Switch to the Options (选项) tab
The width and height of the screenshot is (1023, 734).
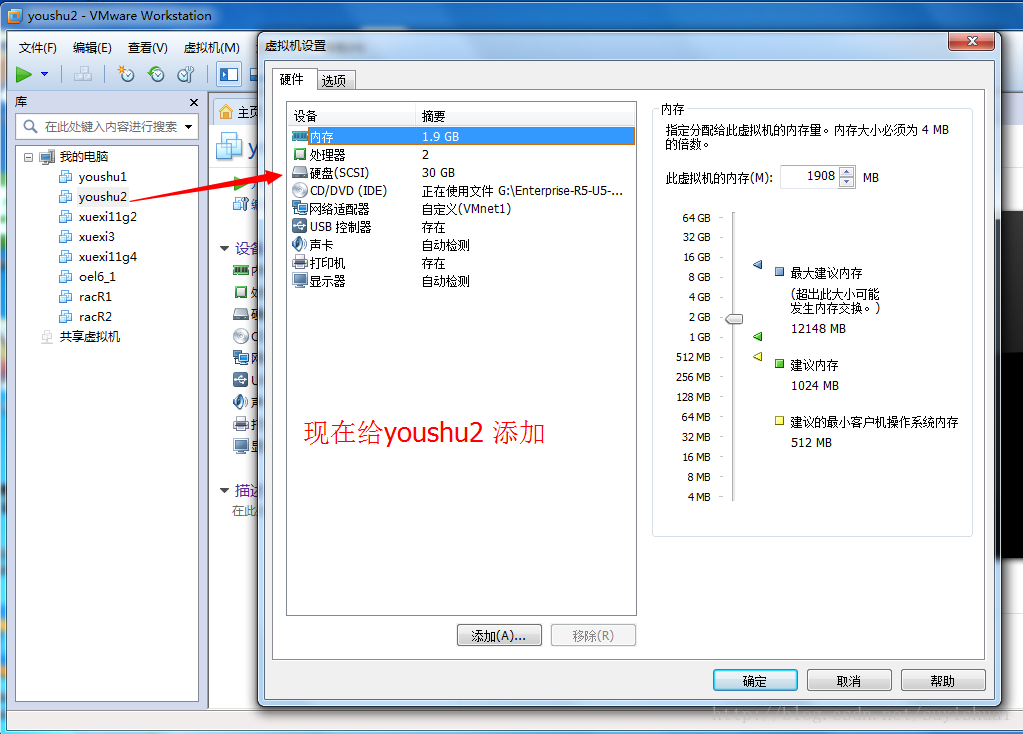334,80
